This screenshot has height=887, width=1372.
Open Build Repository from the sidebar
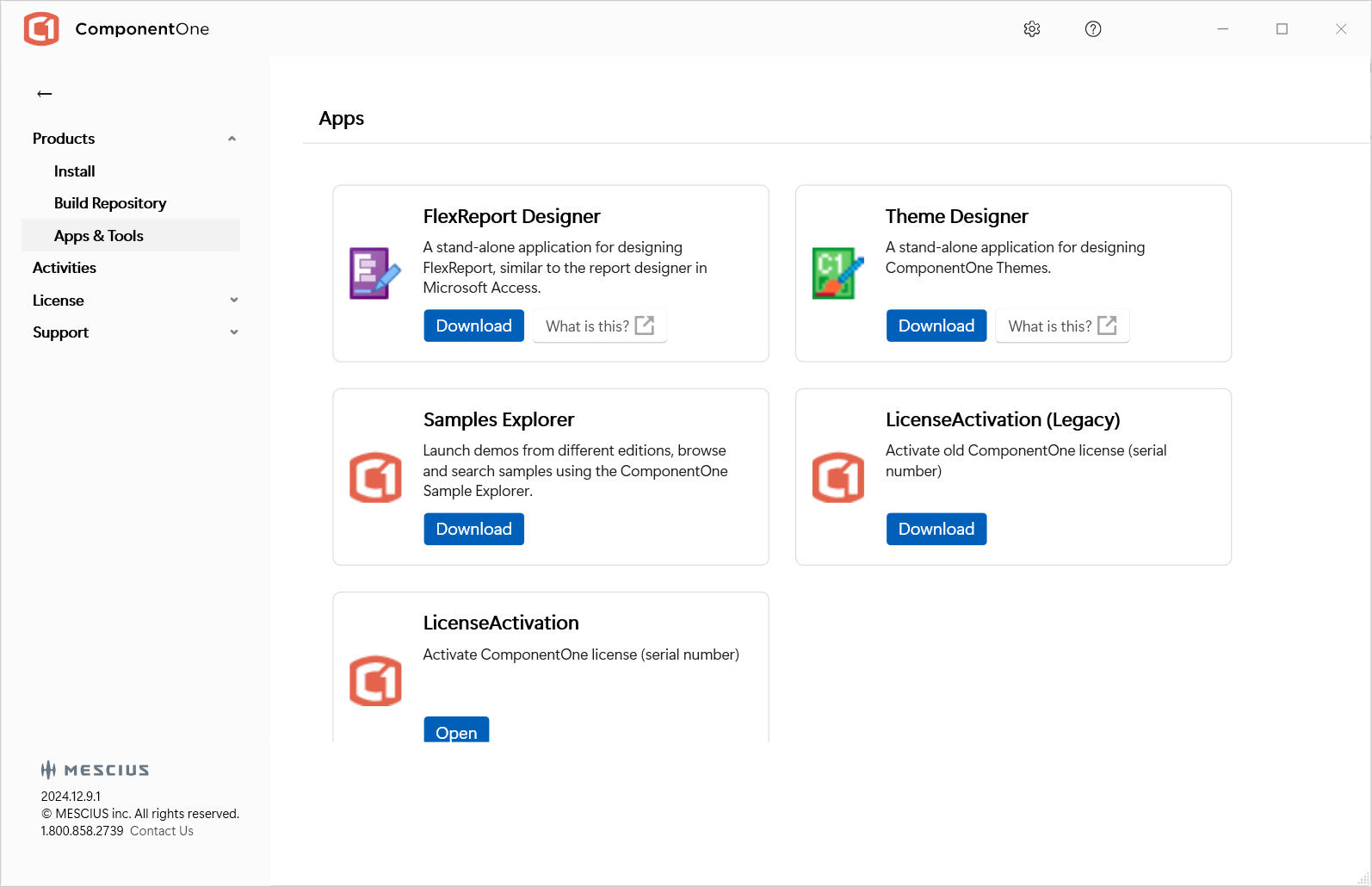[x=110, y=203]
